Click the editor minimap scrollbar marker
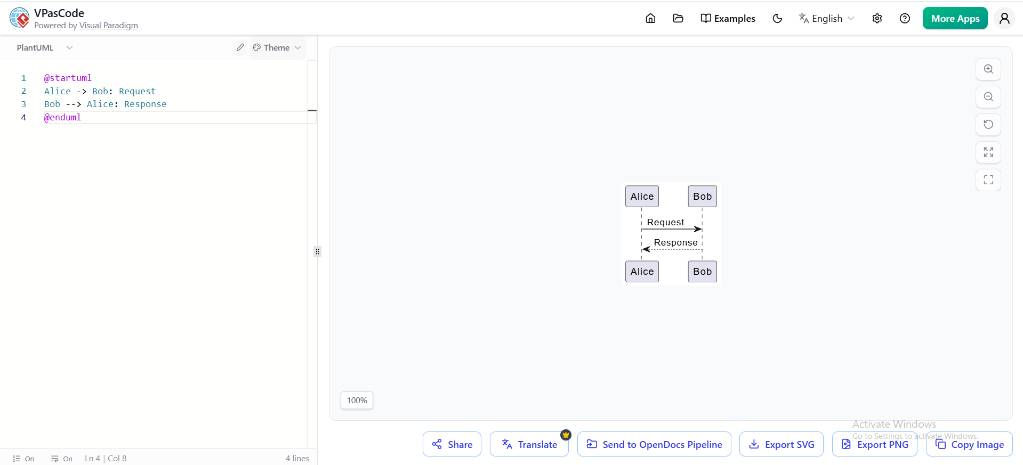Viewport: 1023px width, 465px height. tap(312, 110)
